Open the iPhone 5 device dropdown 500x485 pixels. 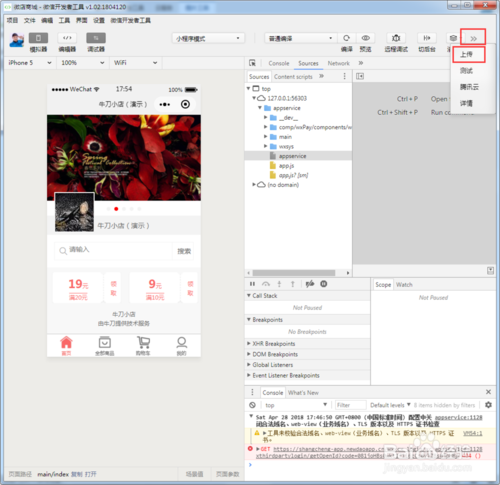pyautogui.click(x=30, y=63)
